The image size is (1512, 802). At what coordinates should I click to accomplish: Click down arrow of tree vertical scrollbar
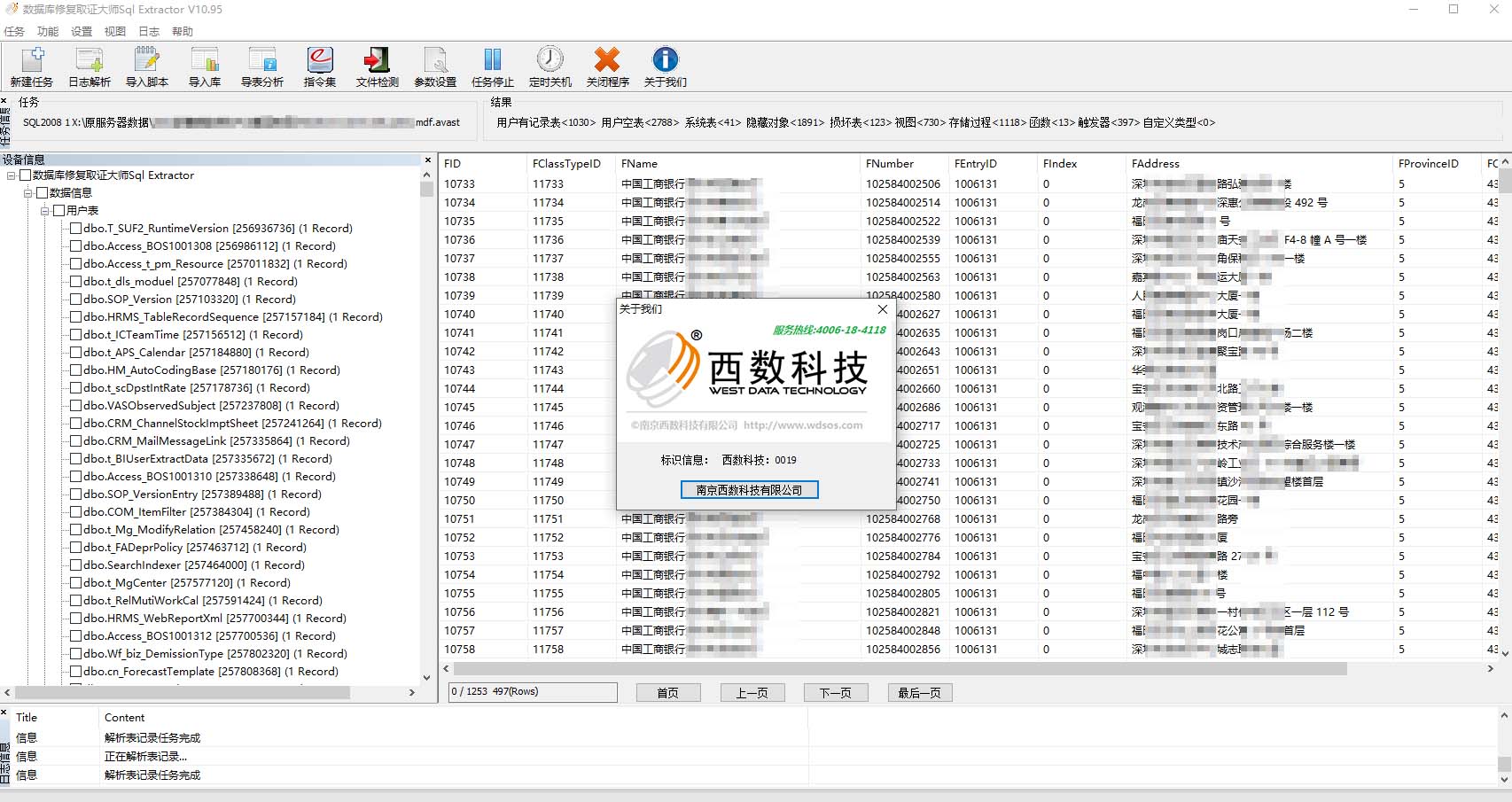[427, 678]
